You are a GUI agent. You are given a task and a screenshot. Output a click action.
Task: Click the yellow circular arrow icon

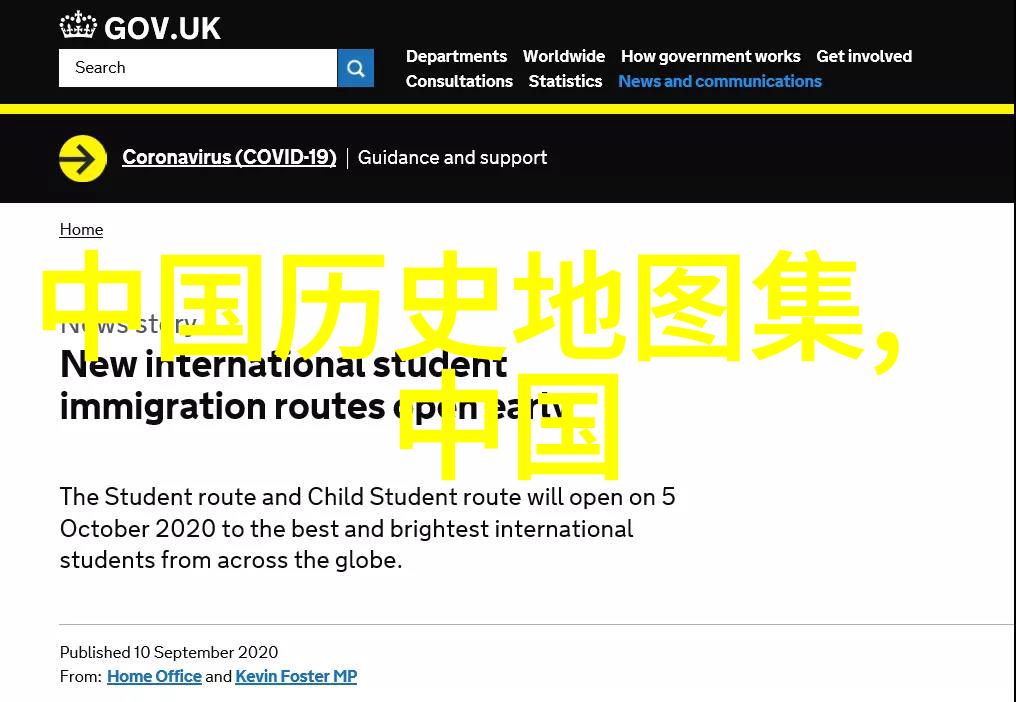point(83,158)
